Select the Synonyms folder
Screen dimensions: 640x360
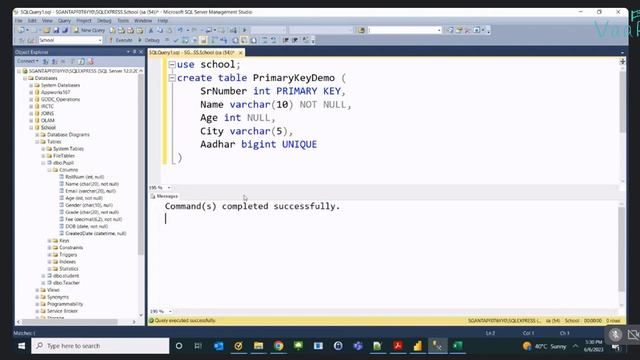pos(58,297)
